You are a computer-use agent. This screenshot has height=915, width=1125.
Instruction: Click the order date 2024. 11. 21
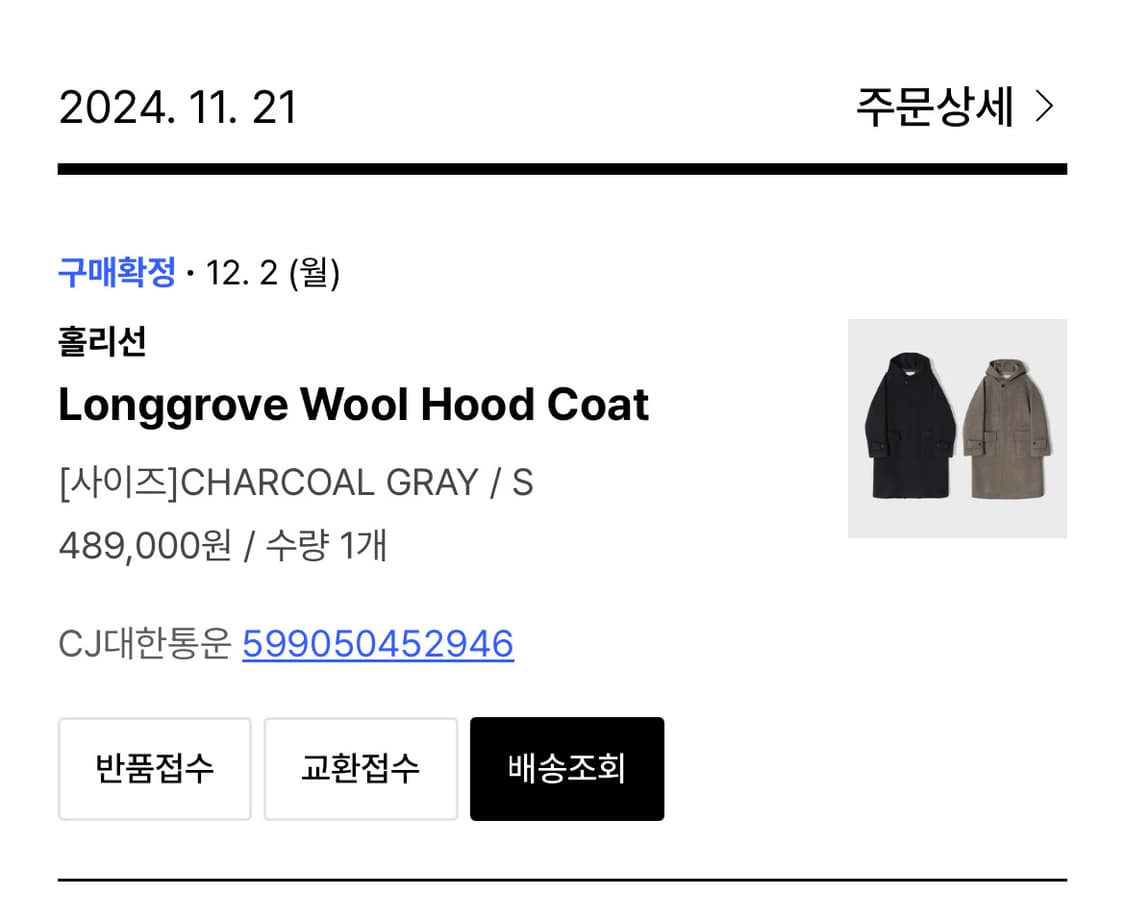pyautogui.click(x=177, y=108)
